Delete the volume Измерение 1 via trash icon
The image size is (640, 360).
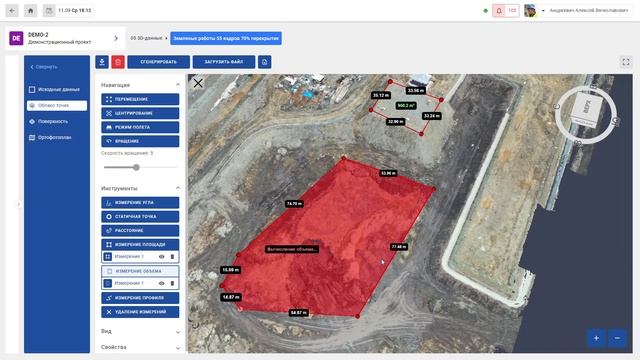172,283
